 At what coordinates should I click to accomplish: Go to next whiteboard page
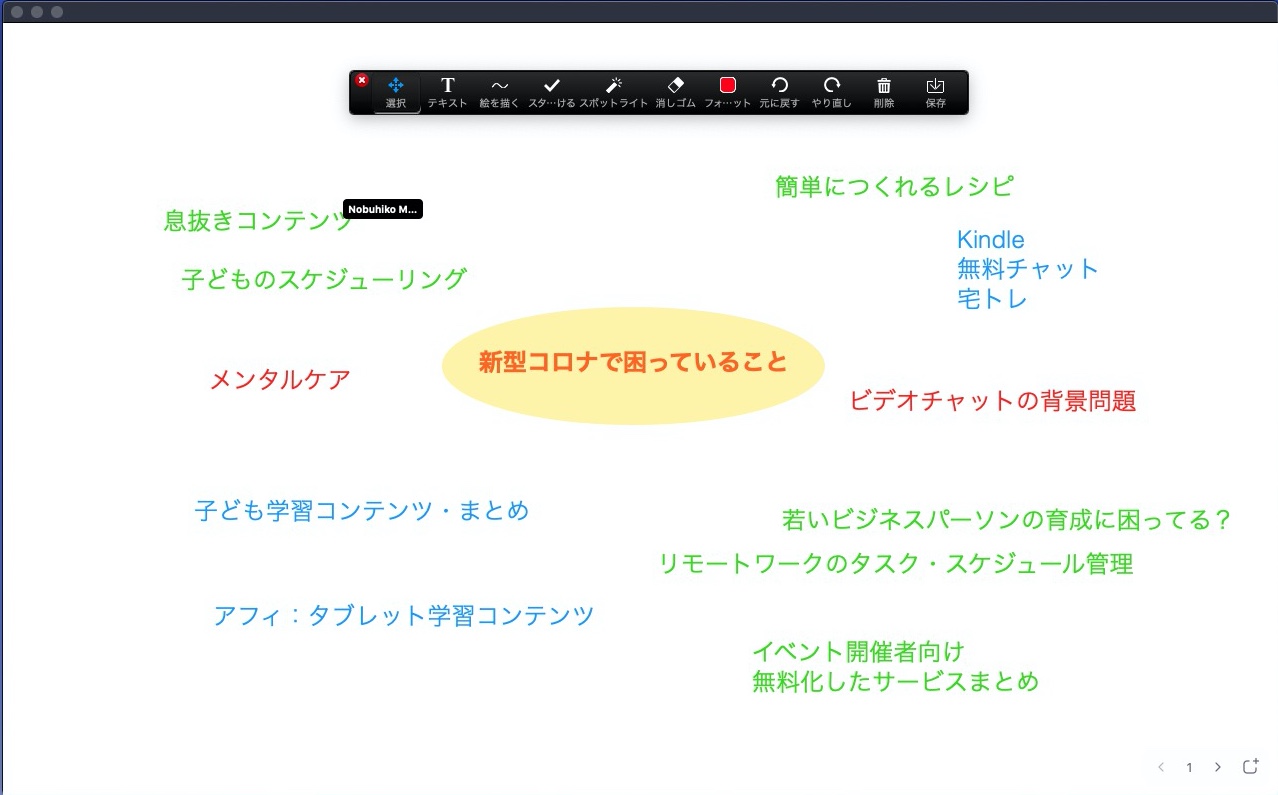click(x=1217, y=767)
